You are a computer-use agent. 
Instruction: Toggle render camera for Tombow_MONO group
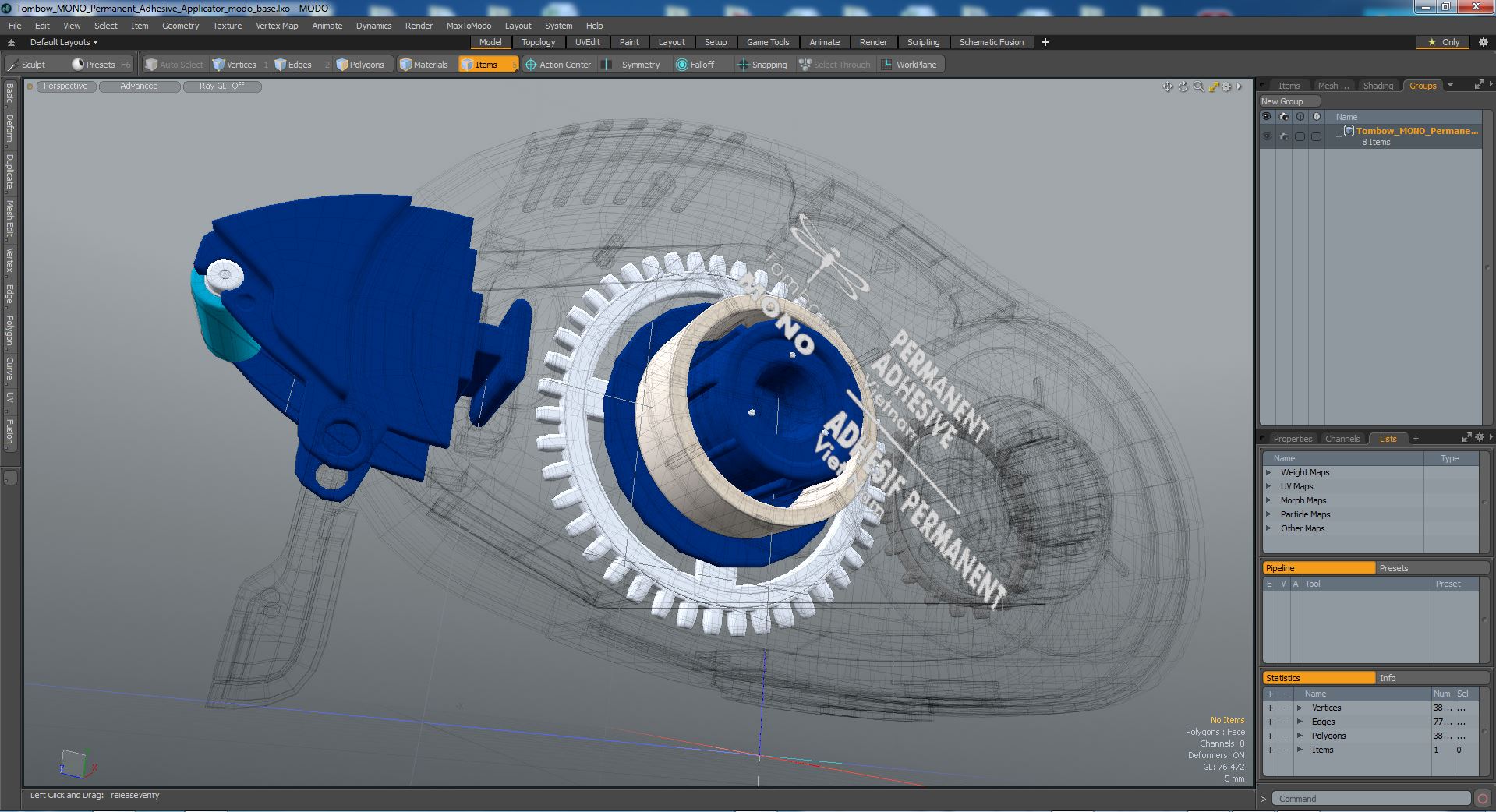tap(1284, 136)
